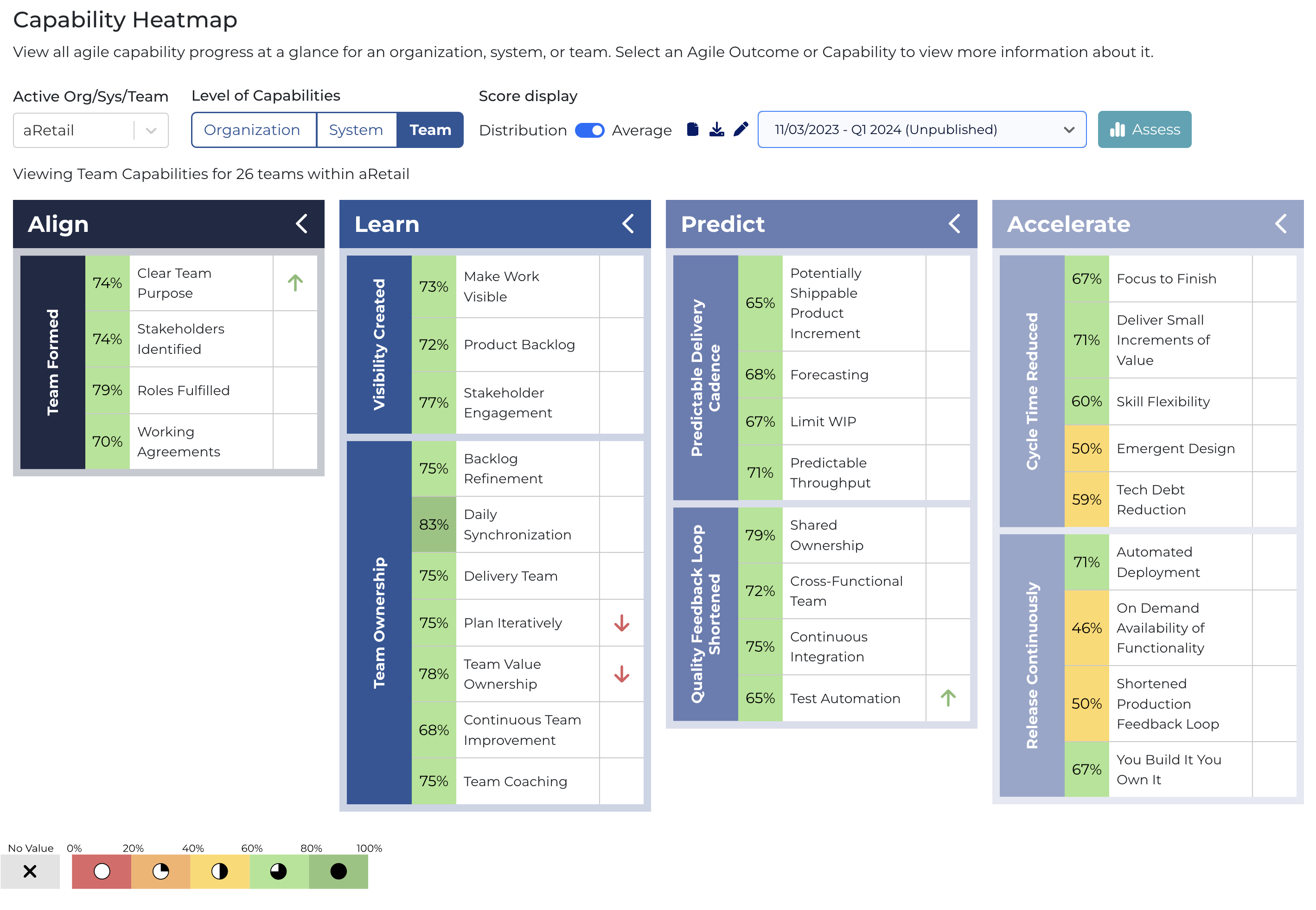Click the 80-100% dark green legend swatch
1316x910 pixels.
339,871
